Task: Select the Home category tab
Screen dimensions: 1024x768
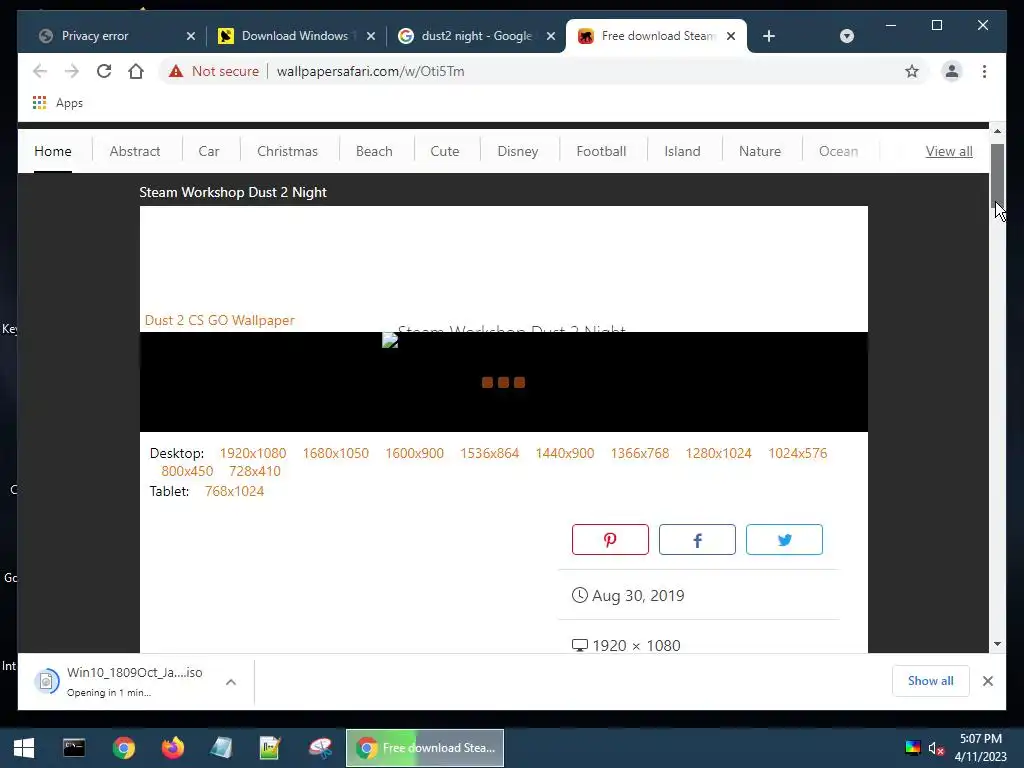Action: click(x=53, y=151)
